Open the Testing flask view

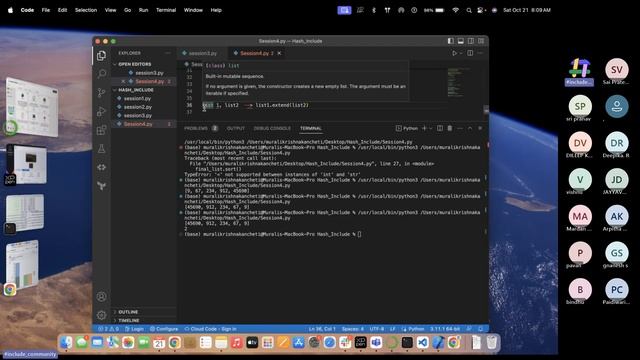(102, 149)
